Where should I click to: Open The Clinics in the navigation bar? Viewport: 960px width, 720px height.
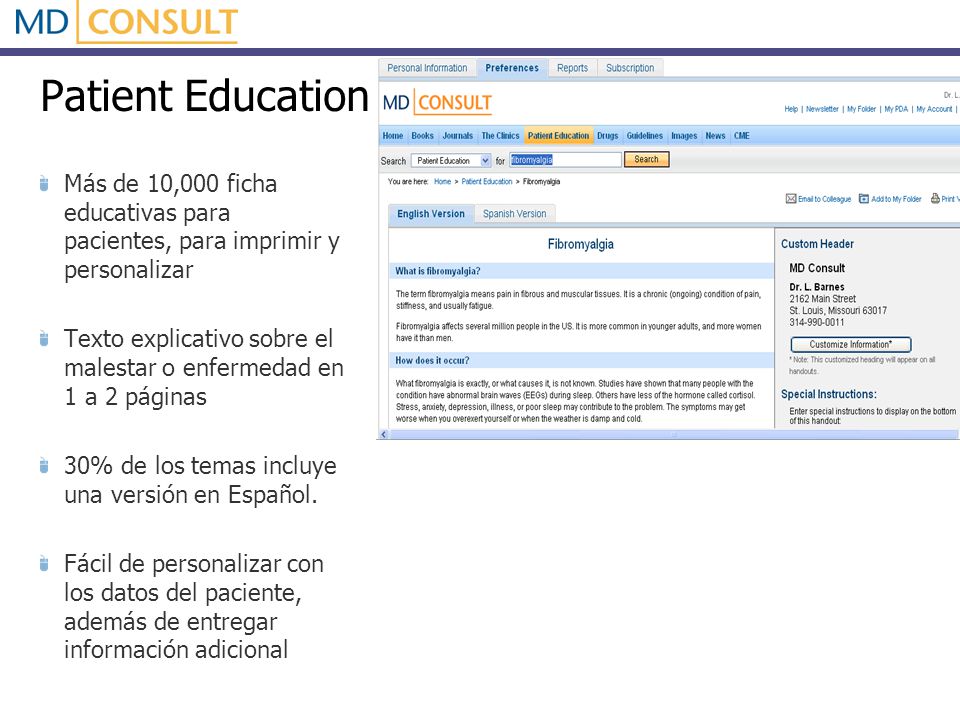pos(500,135)
